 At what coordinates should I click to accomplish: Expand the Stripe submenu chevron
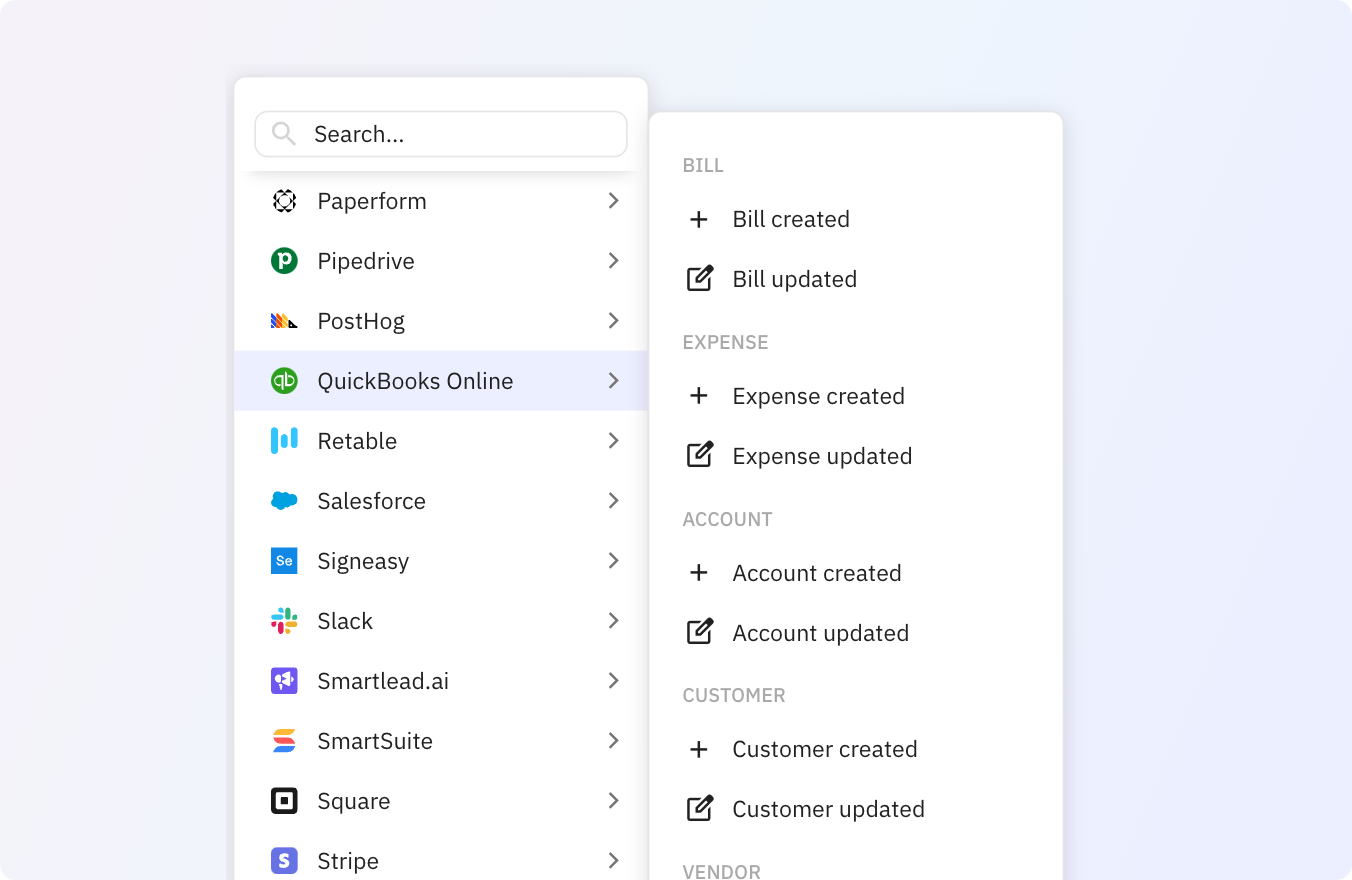point(614,861)
